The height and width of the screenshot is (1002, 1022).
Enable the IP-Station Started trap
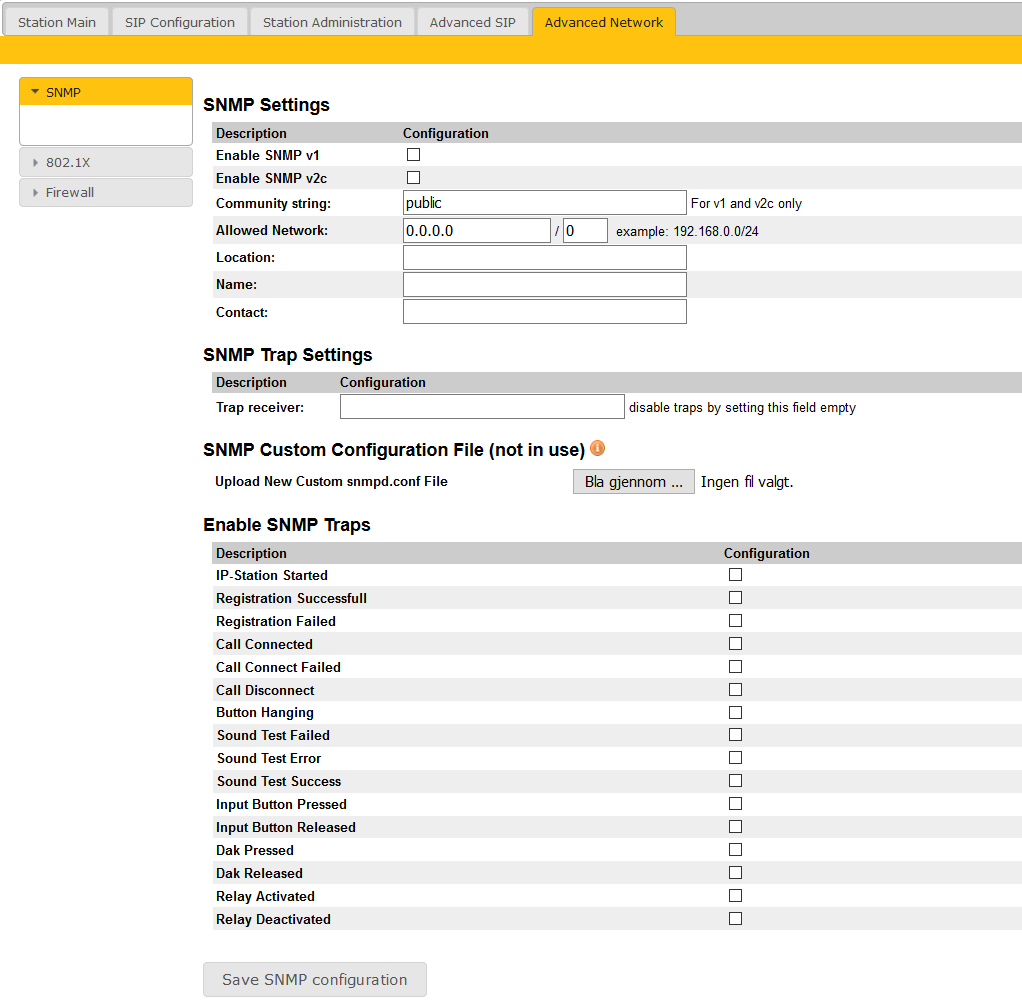(x=735, y=575)
